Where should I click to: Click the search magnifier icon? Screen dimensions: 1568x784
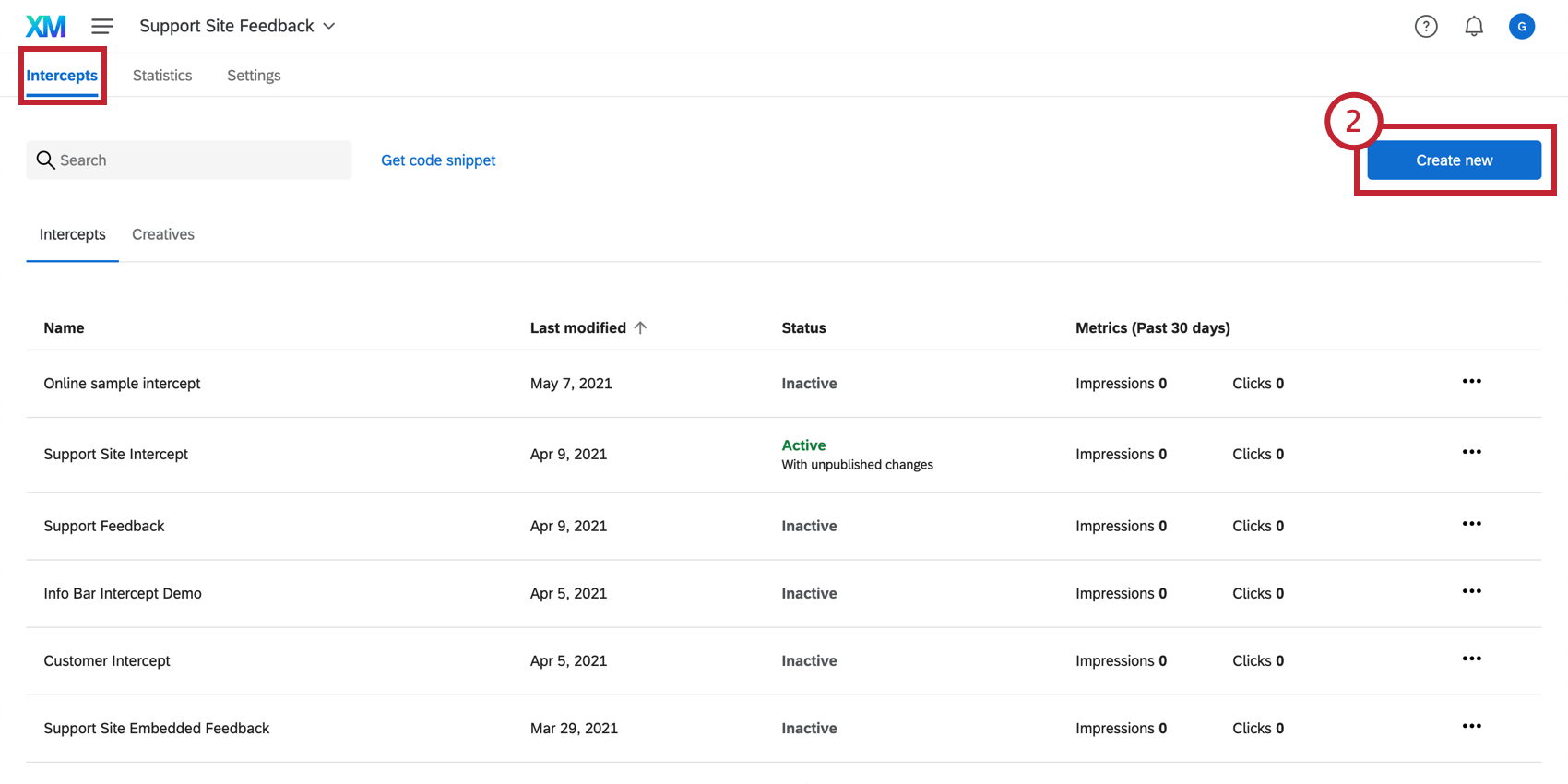pos(45,160)
